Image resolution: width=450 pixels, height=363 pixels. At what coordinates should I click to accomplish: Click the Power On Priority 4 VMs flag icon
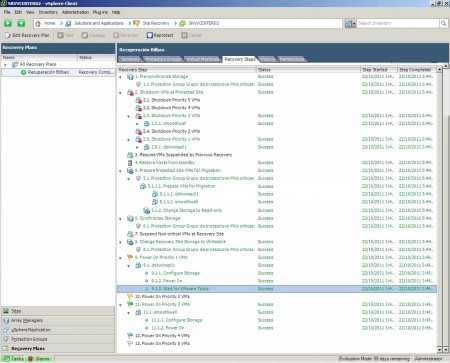(130, 336)
